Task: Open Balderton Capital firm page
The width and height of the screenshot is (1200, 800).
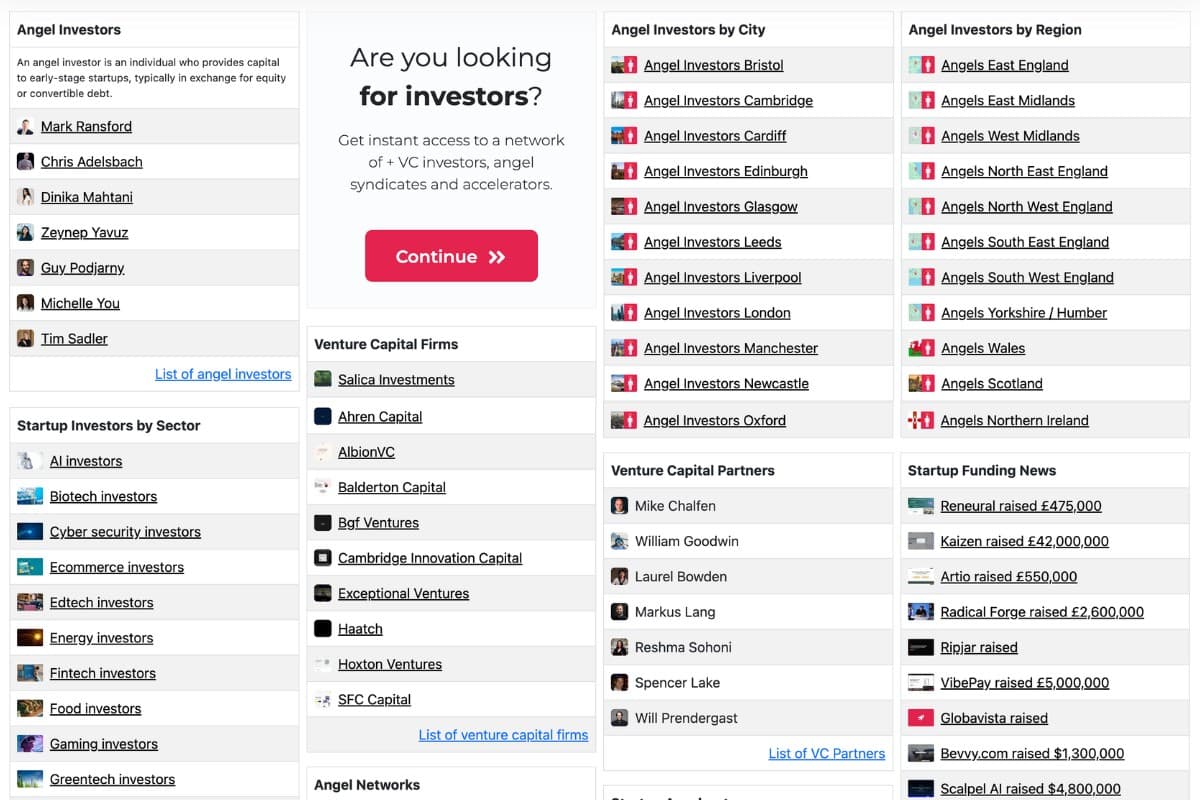Action: pyautogui.click(x=392, y=488)
